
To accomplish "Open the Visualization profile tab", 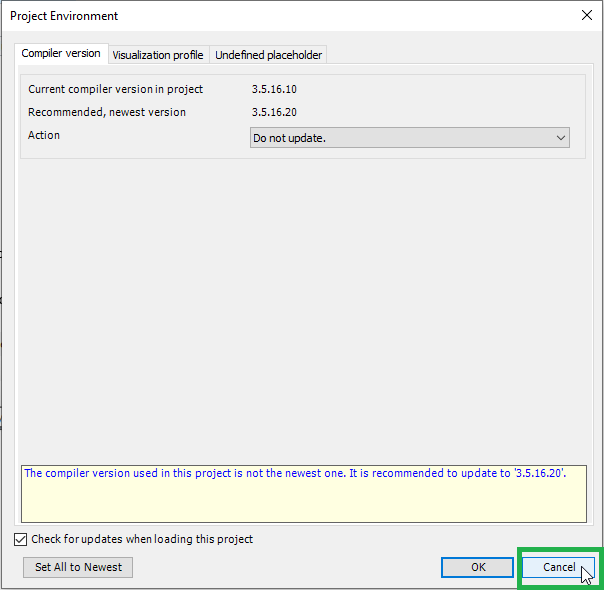I will pyautogui.click(x=157, y=55).
